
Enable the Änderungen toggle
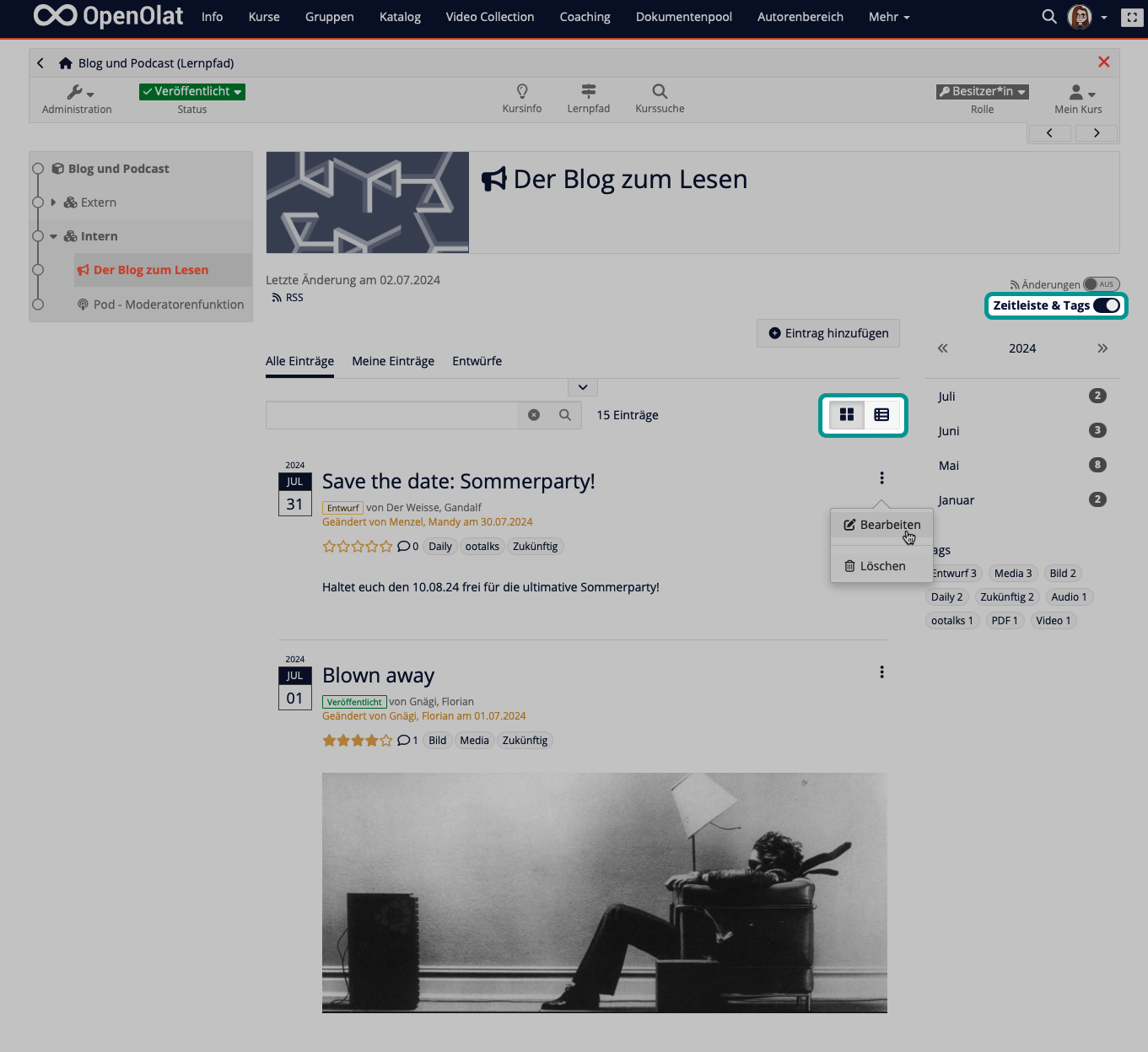coord(1101,284)
